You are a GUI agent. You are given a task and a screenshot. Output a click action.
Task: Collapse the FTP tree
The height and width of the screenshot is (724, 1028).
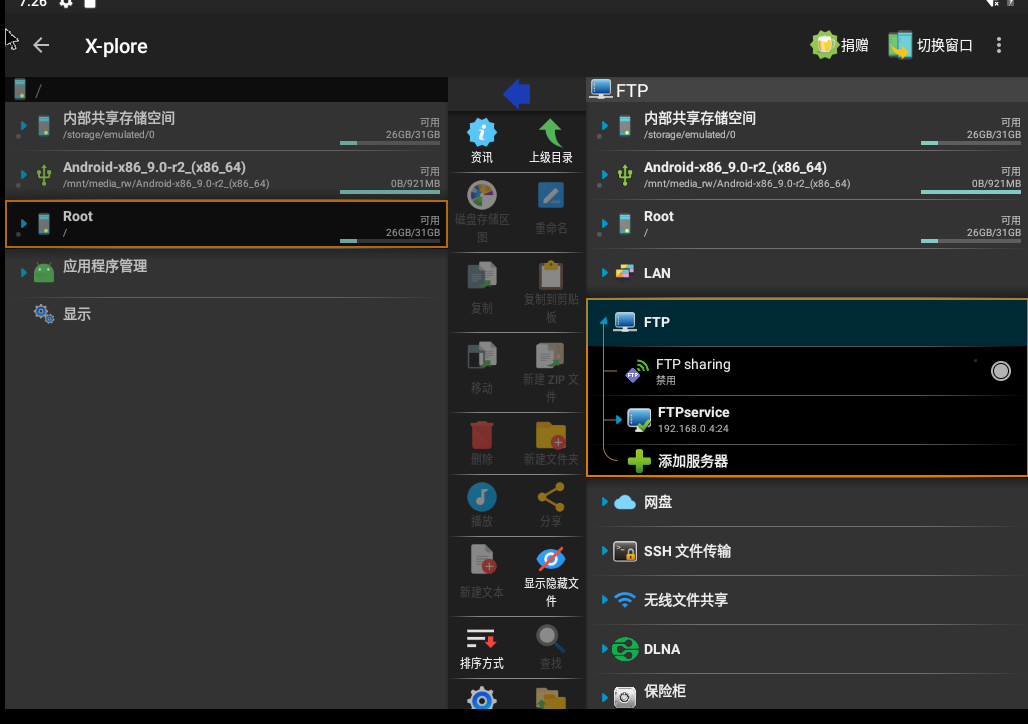pos(605,322)
